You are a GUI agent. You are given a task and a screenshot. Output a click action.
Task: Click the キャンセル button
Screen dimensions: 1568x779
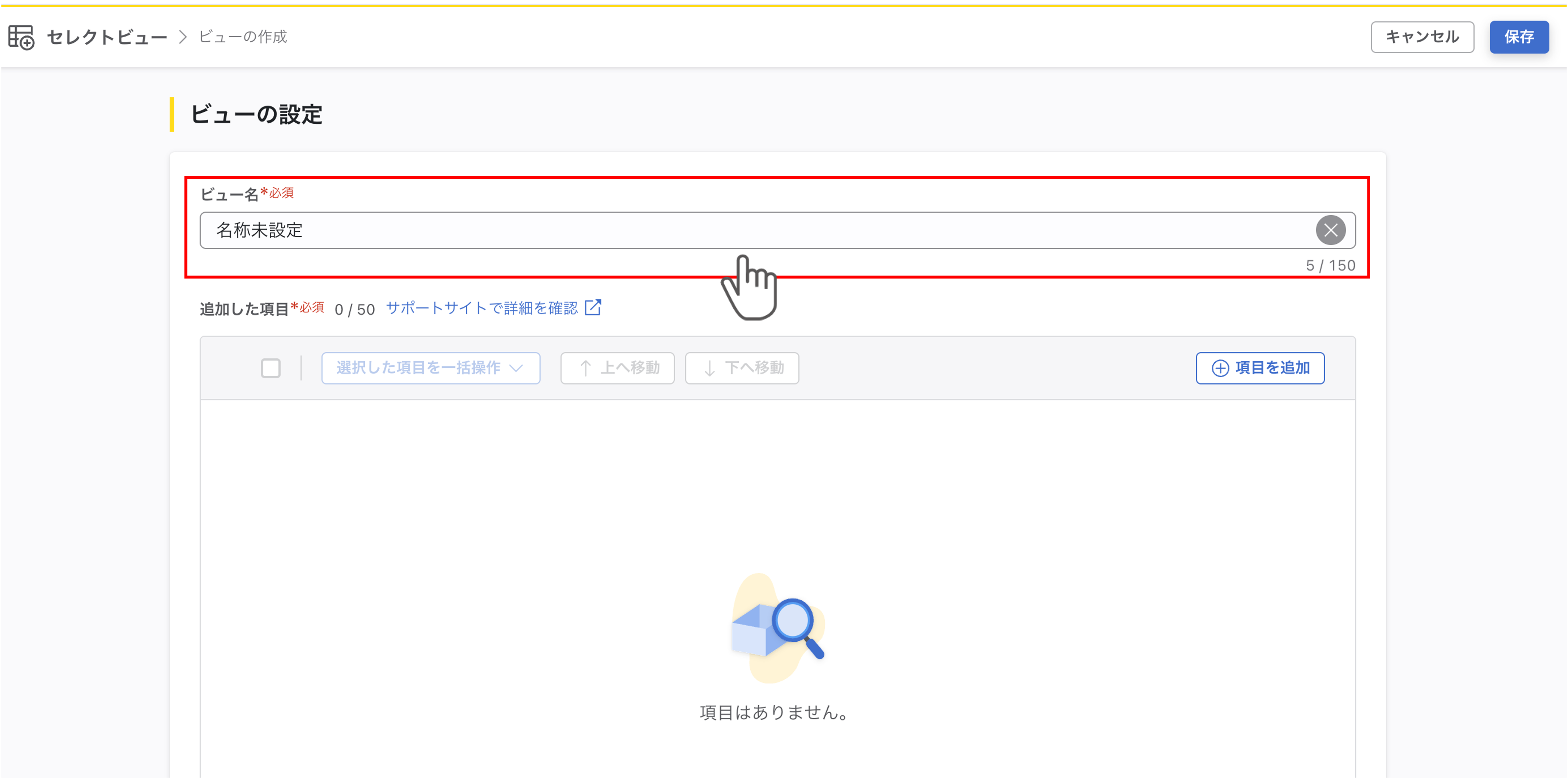1422,37
